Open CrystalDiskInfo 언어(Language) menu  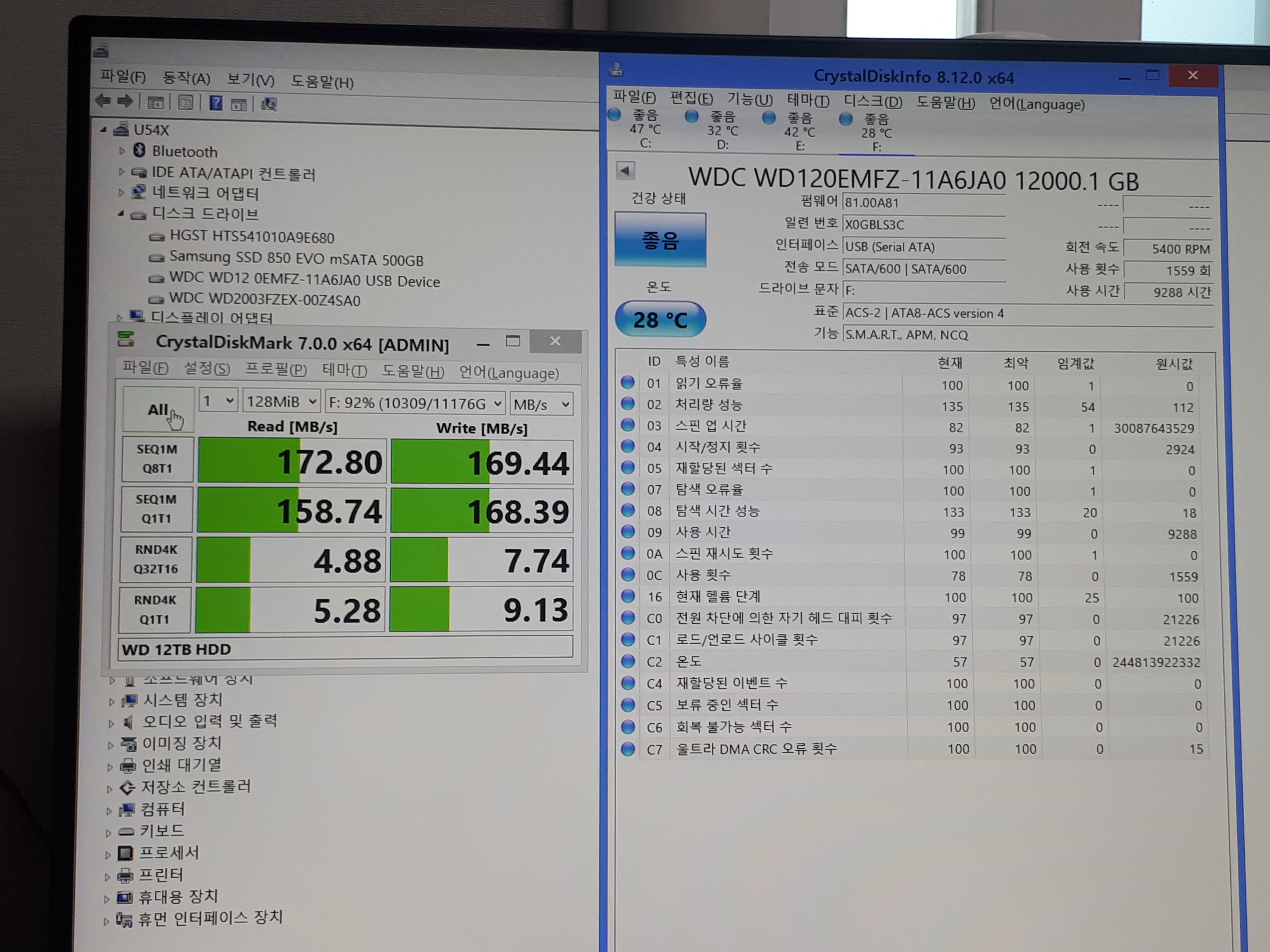(x=1037, y=105)
